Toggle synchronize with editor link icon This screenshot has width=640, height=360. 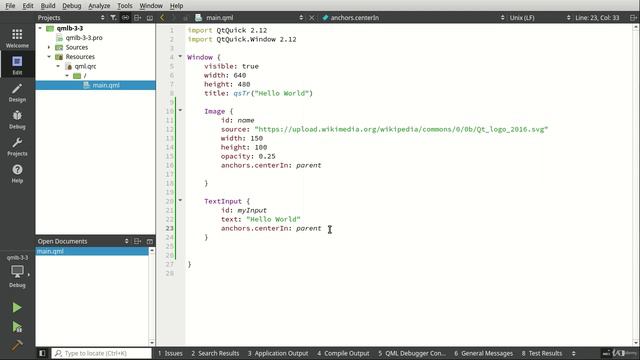pyautogui.click(x=125, y=18)
